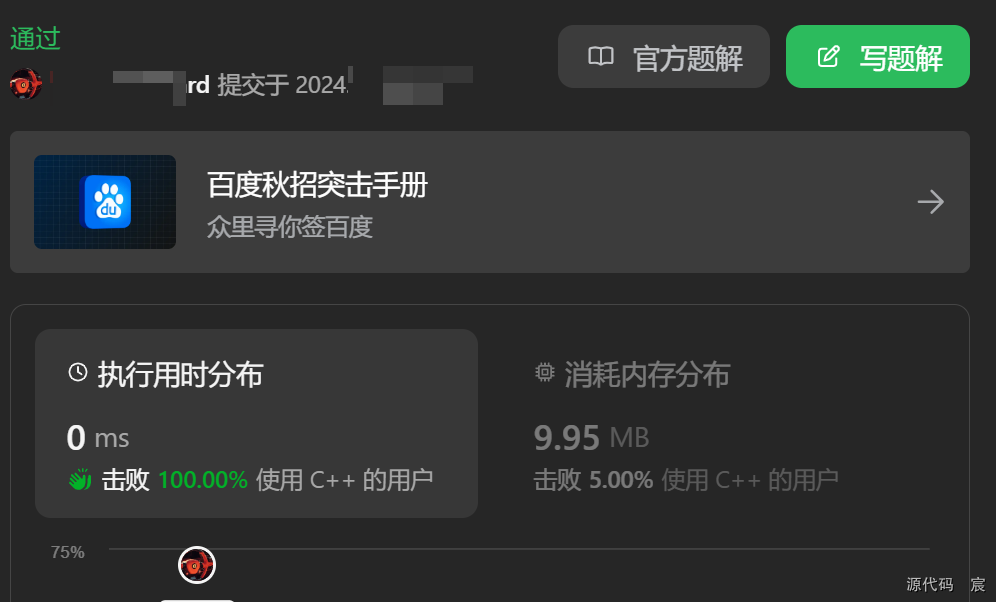
Task: Click the 9.95 MB memory value
Action: [591, 438]
